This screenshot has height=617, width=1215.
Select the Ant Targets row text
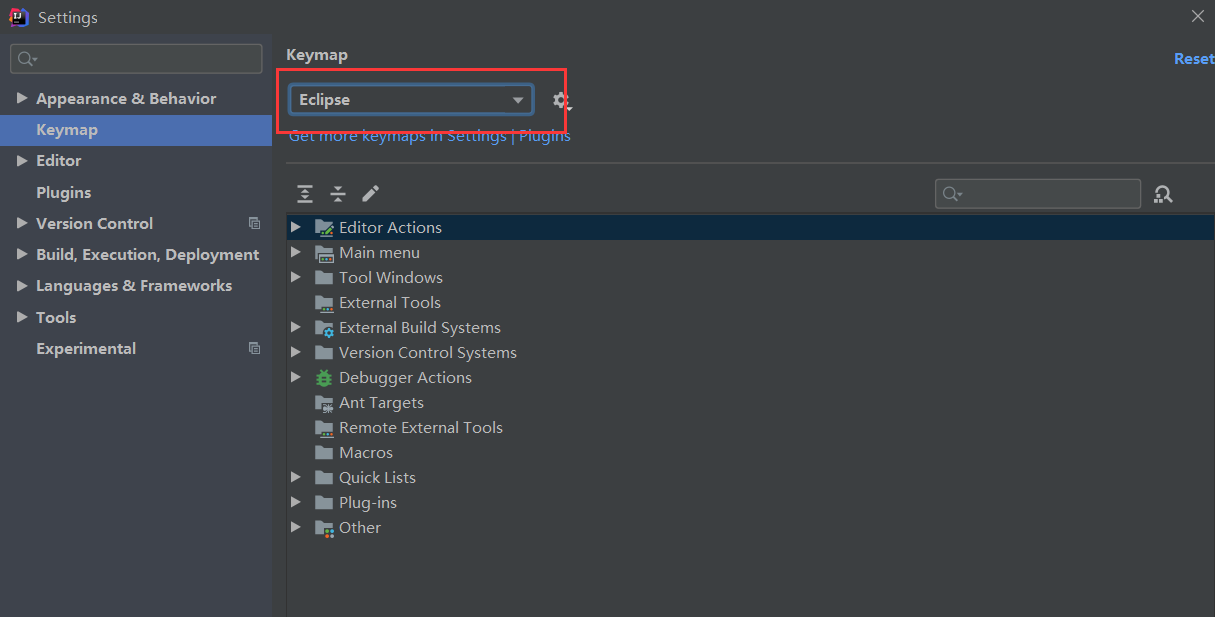pyautogui.click(x=381, y=403)
